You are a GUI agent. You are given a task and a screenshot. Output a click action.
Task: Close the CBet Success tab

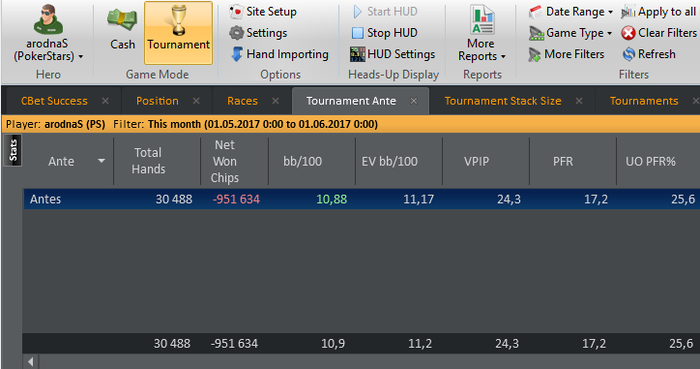click(105, 101)
